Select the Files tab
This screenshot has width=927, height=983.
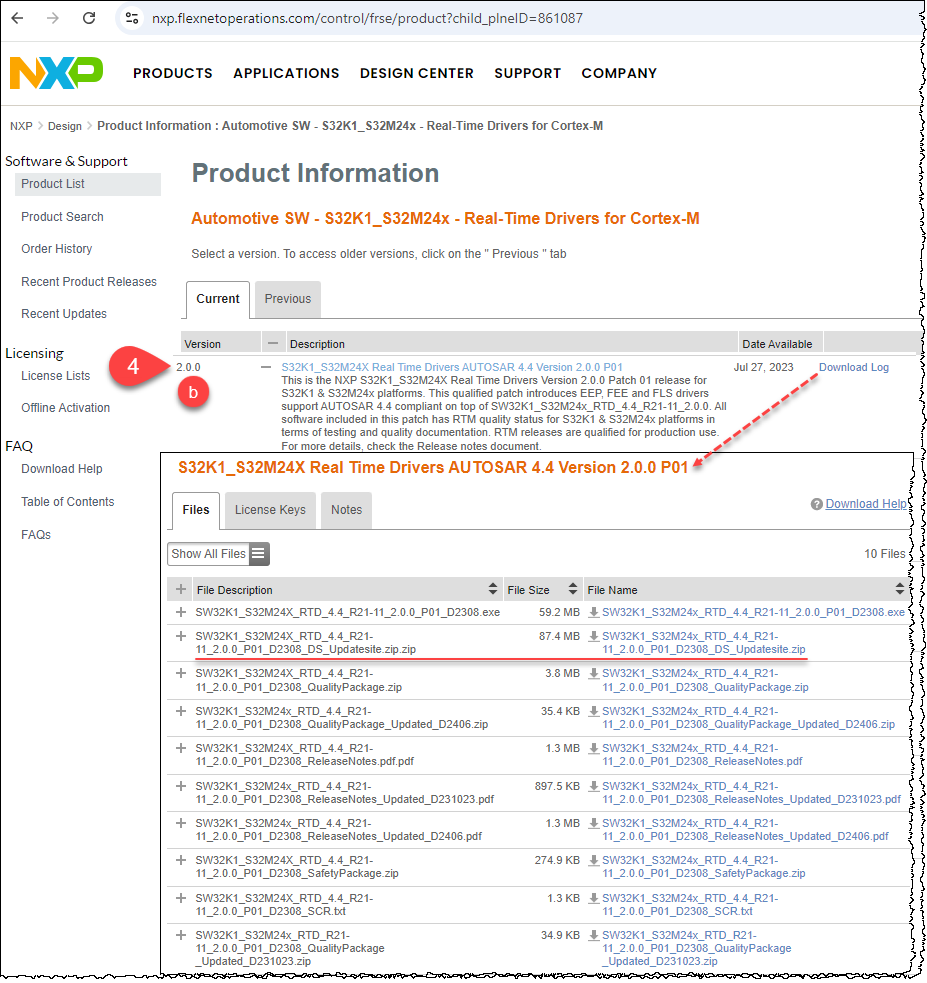(x=196, y=510)
